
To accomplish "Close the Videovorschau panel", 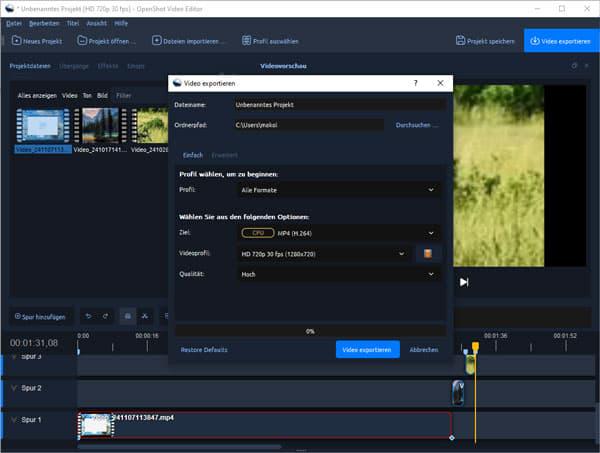I will pos(586,66).
